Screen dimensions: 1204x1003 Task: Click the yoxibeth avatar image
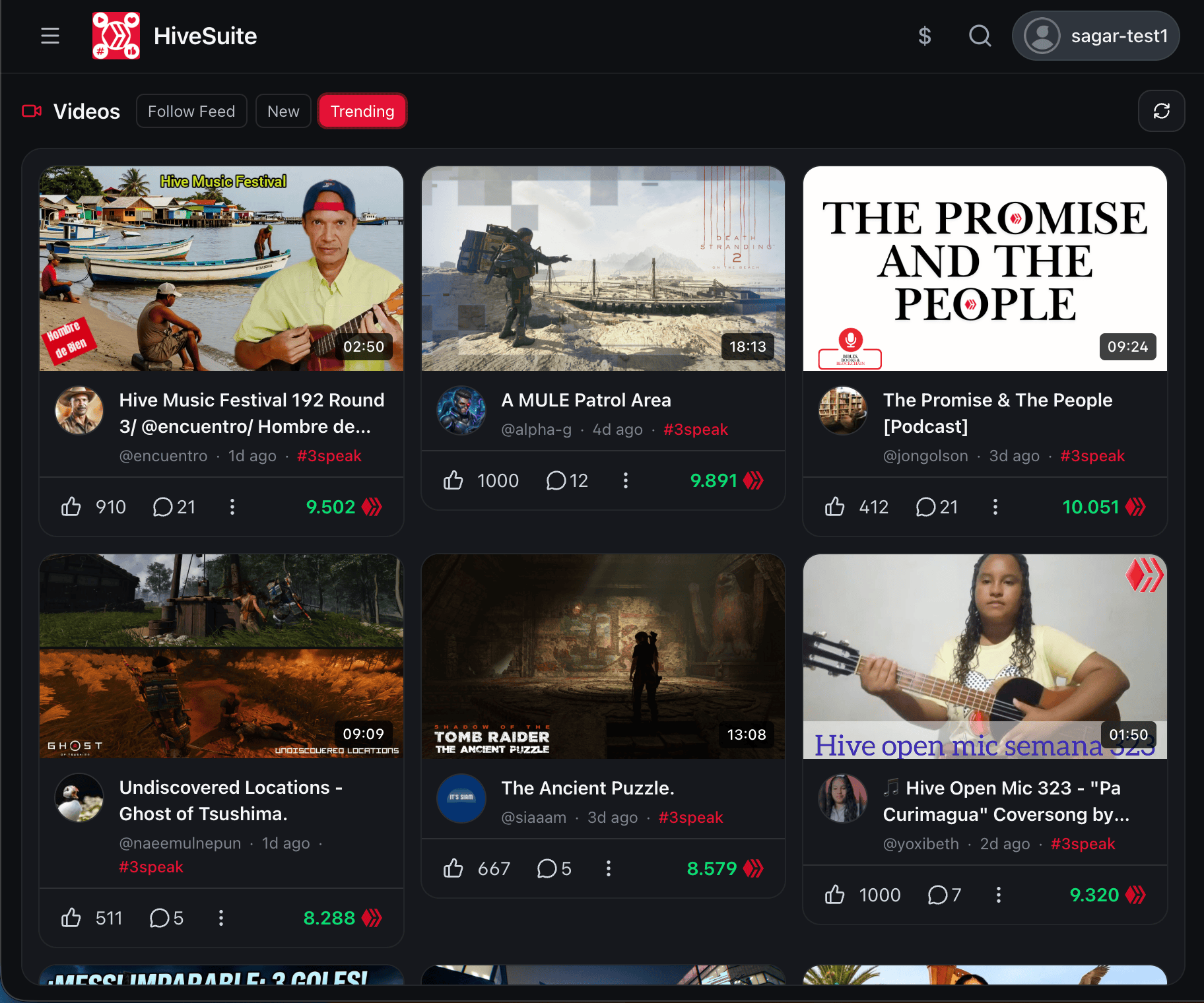843,798
